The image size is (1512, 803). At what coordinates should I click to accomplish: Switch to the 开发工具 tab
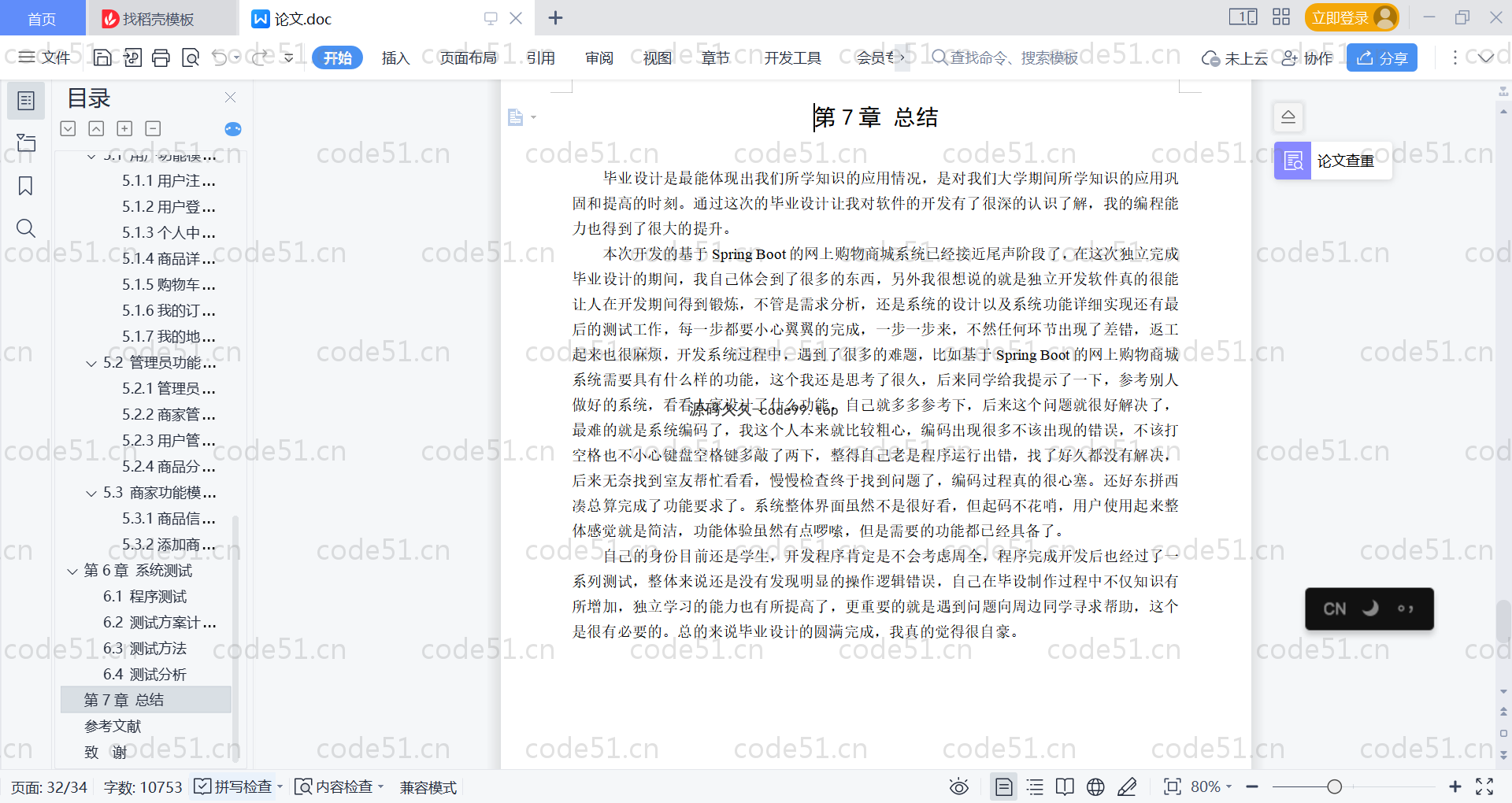click(793, 57)
